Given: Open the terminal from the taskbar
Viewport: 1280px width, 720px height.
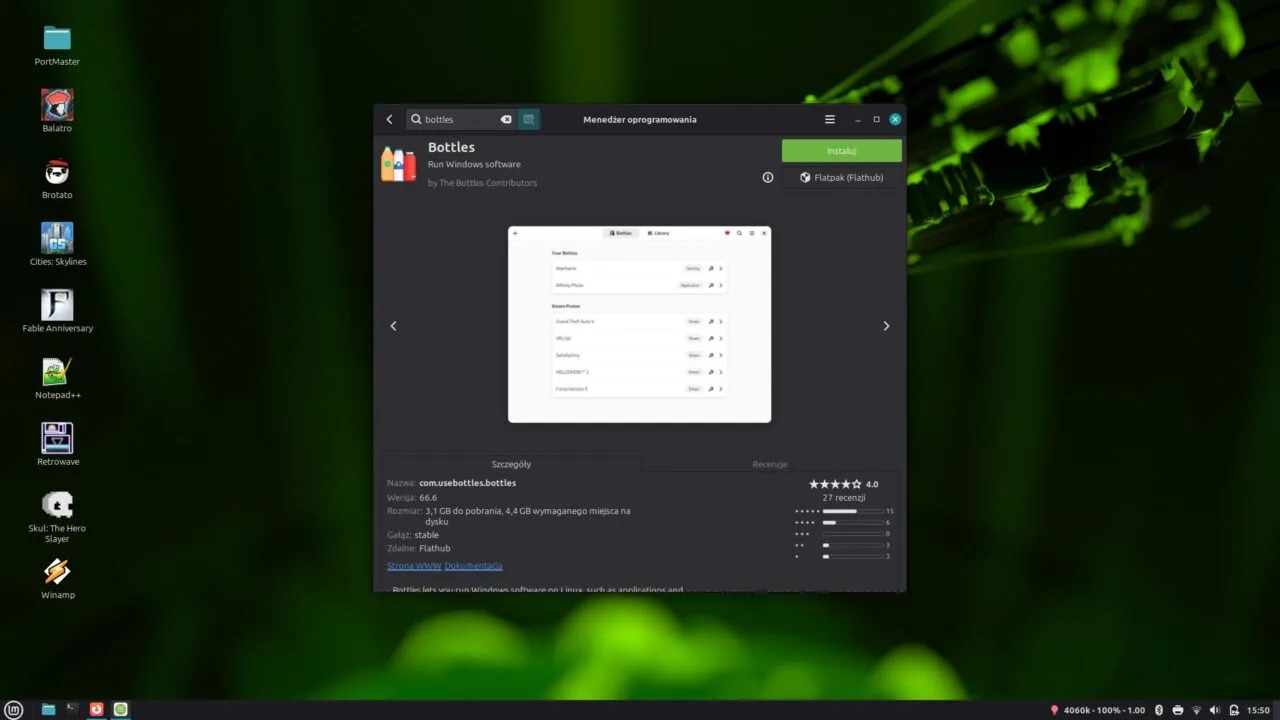Looking at the screenshot, I should coord(72,710).
